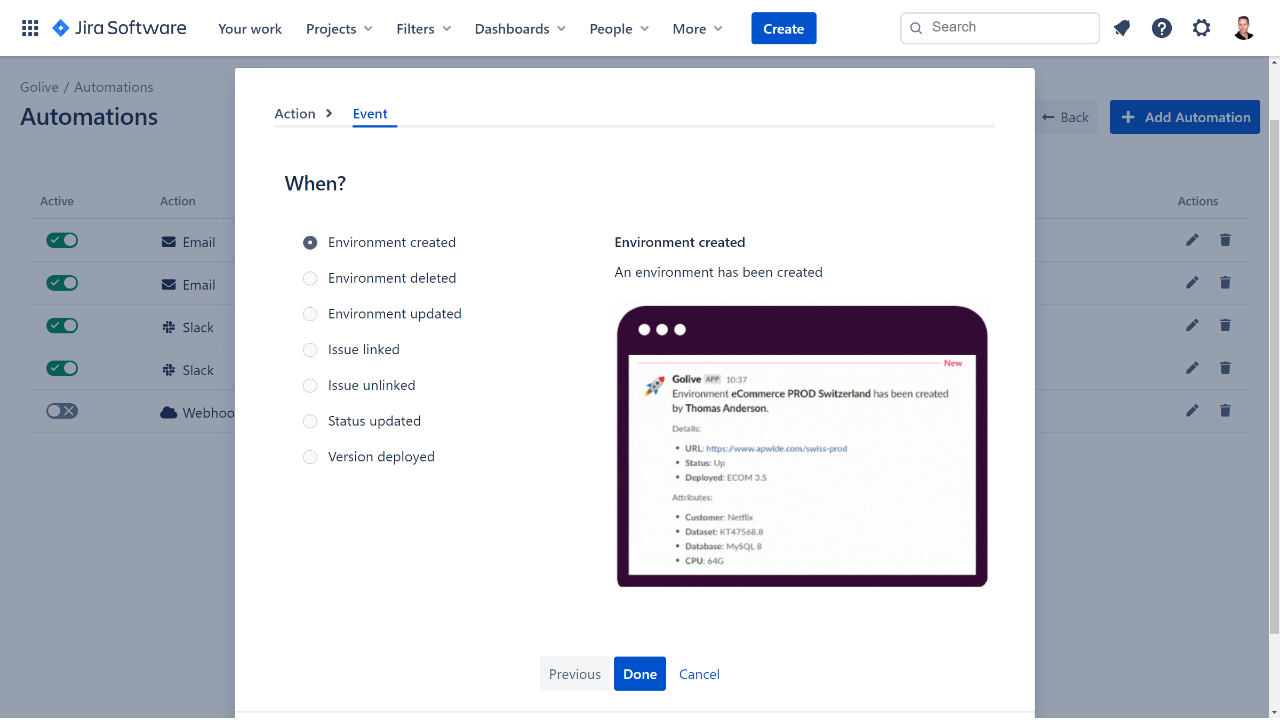Switch to the Action step tab
This screenshot has width=1280, height=720.
tap(295, 114)
